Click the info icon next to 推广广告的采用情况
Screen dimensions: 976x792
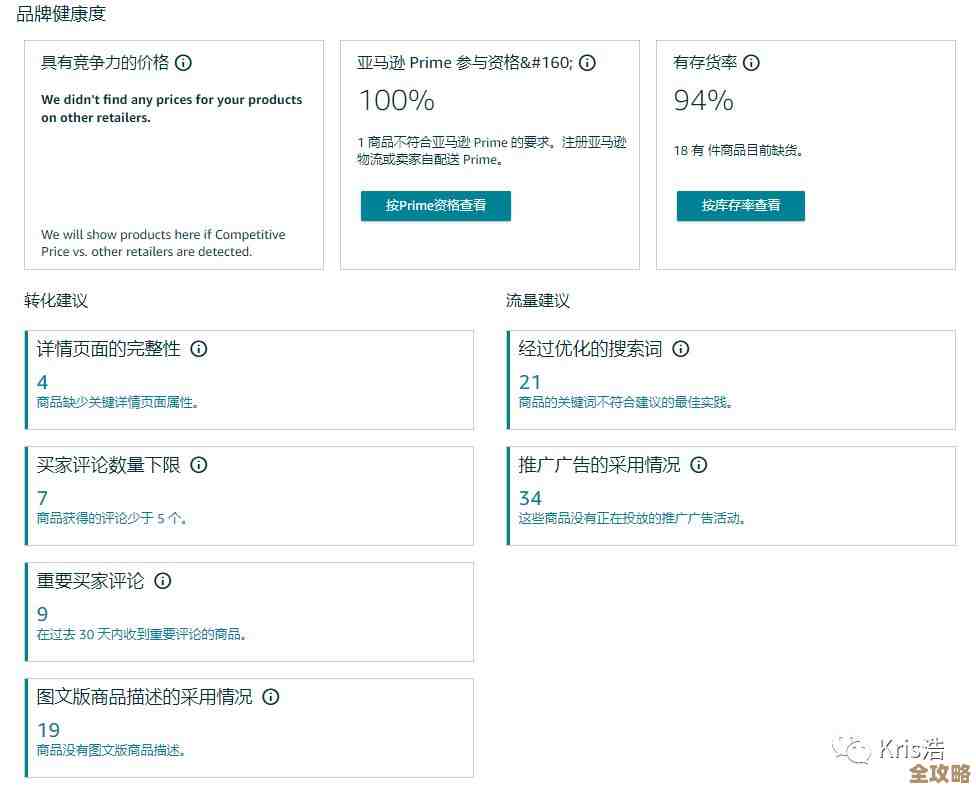pos(698,465)
